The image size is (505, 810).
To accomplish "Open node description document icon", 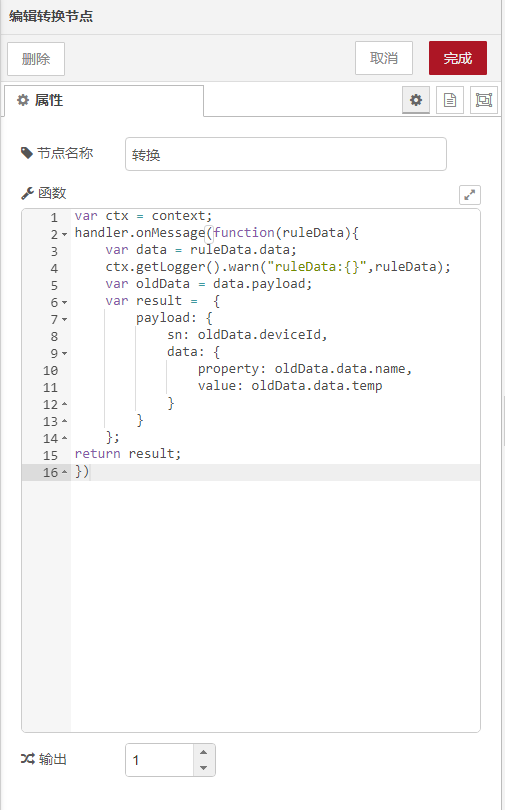I will [450, 100].
